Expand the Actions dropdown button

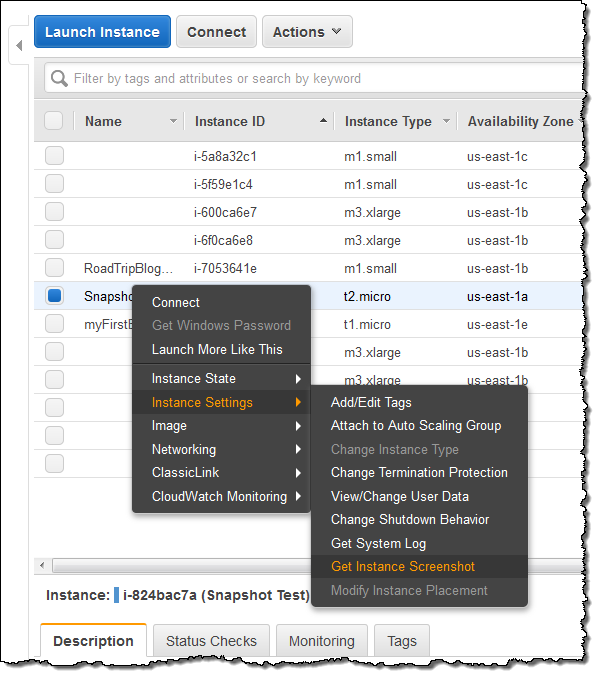[307, 32]
